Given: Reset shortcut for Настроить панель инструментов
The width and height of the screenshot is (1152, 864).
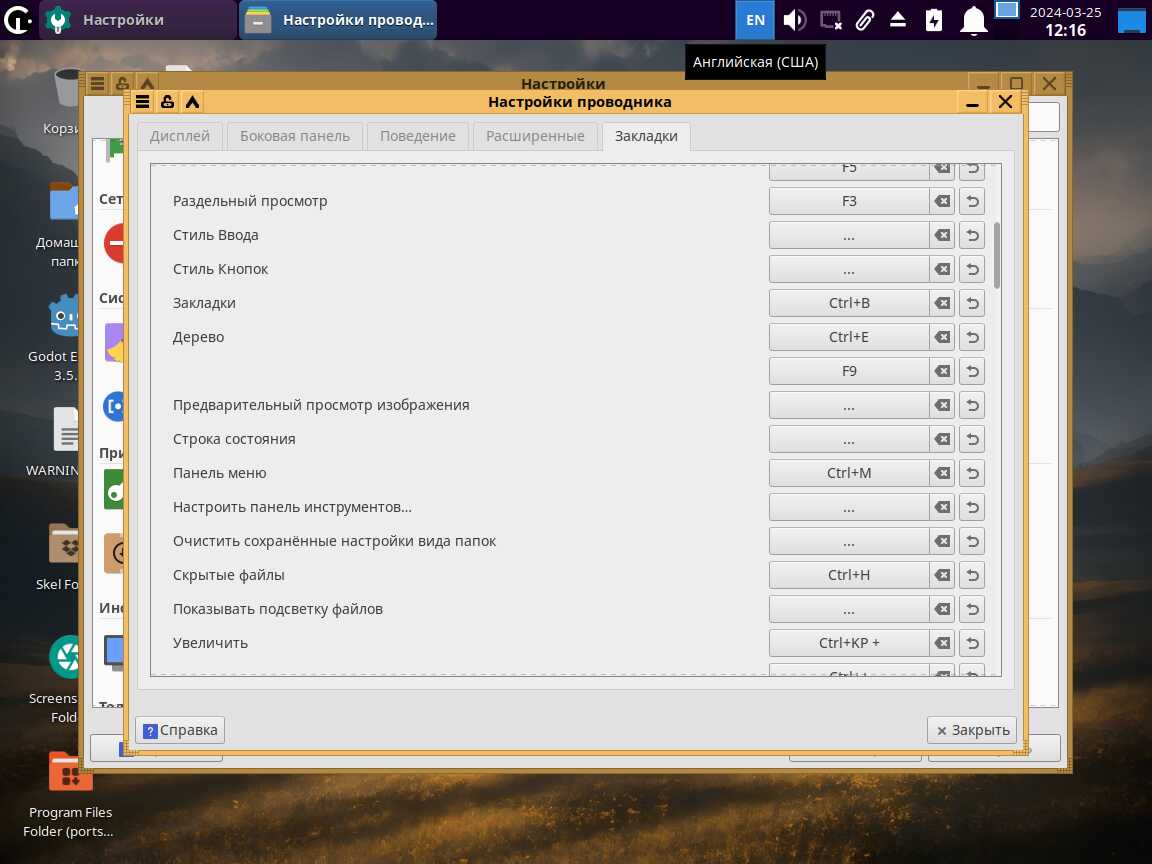Looking at the screenshot, I should point(972,507).
